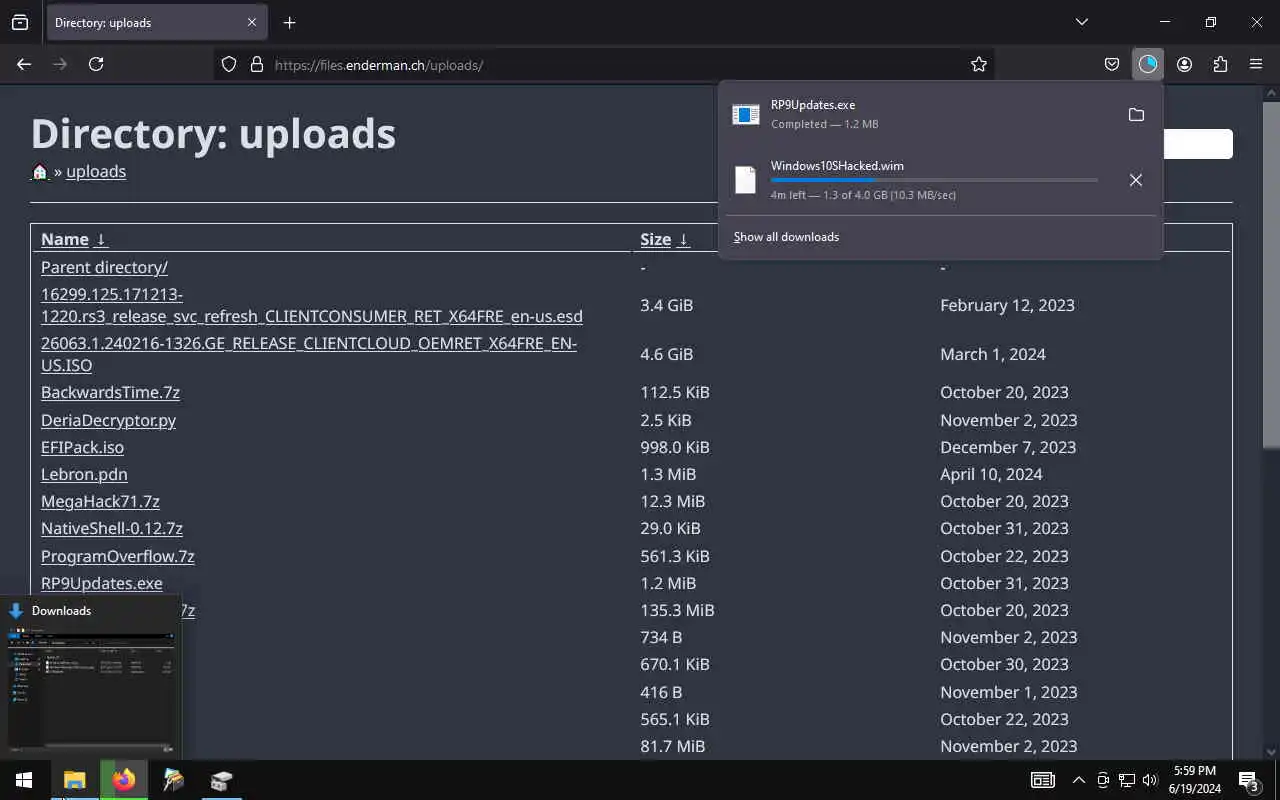Click the uploads breadcrumb link
This screenshot has width=1280, height=800.
point(96,172)
